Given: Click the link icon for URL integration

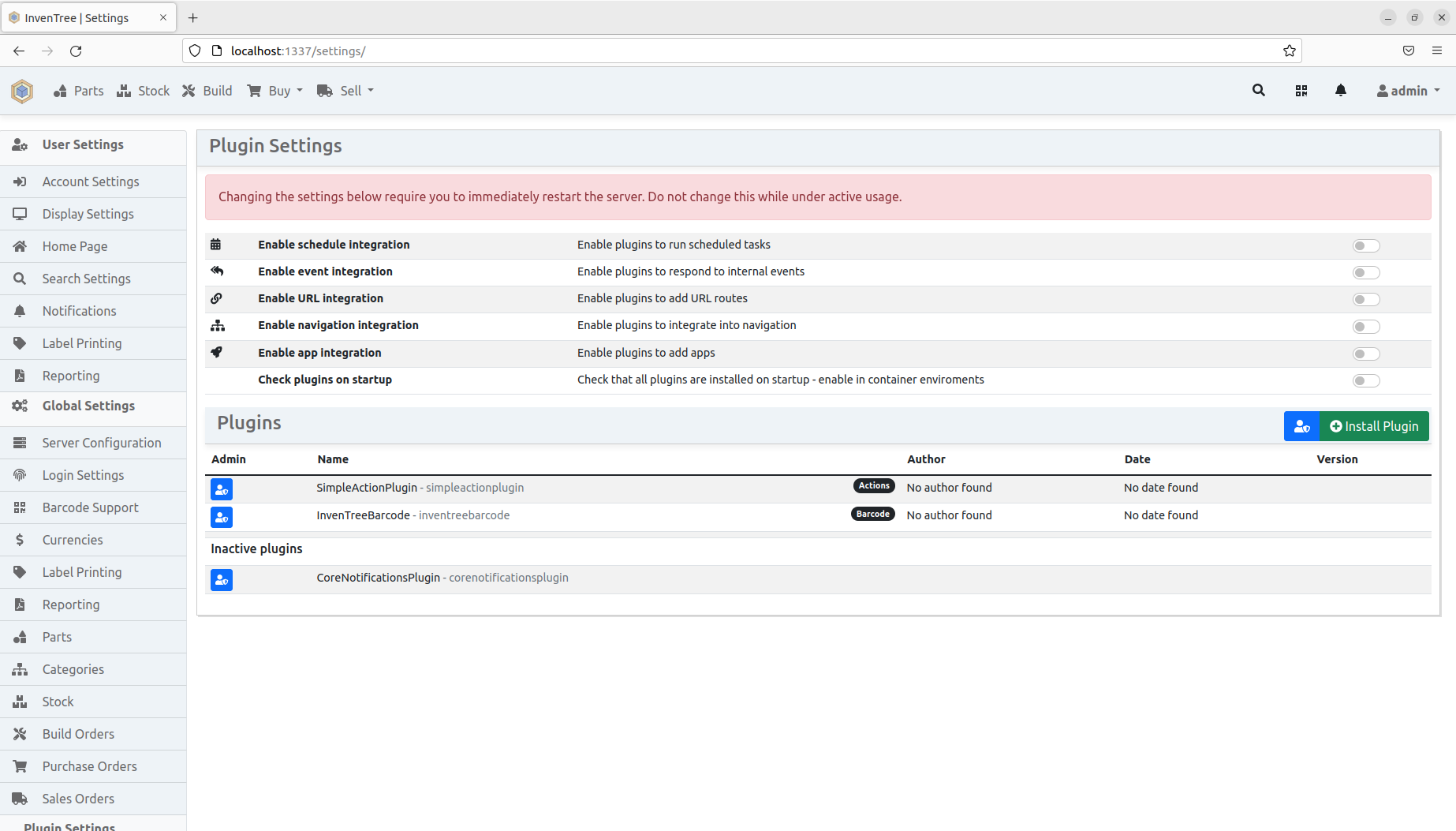Looking at the screenshot, I should [x=216, y=298].
